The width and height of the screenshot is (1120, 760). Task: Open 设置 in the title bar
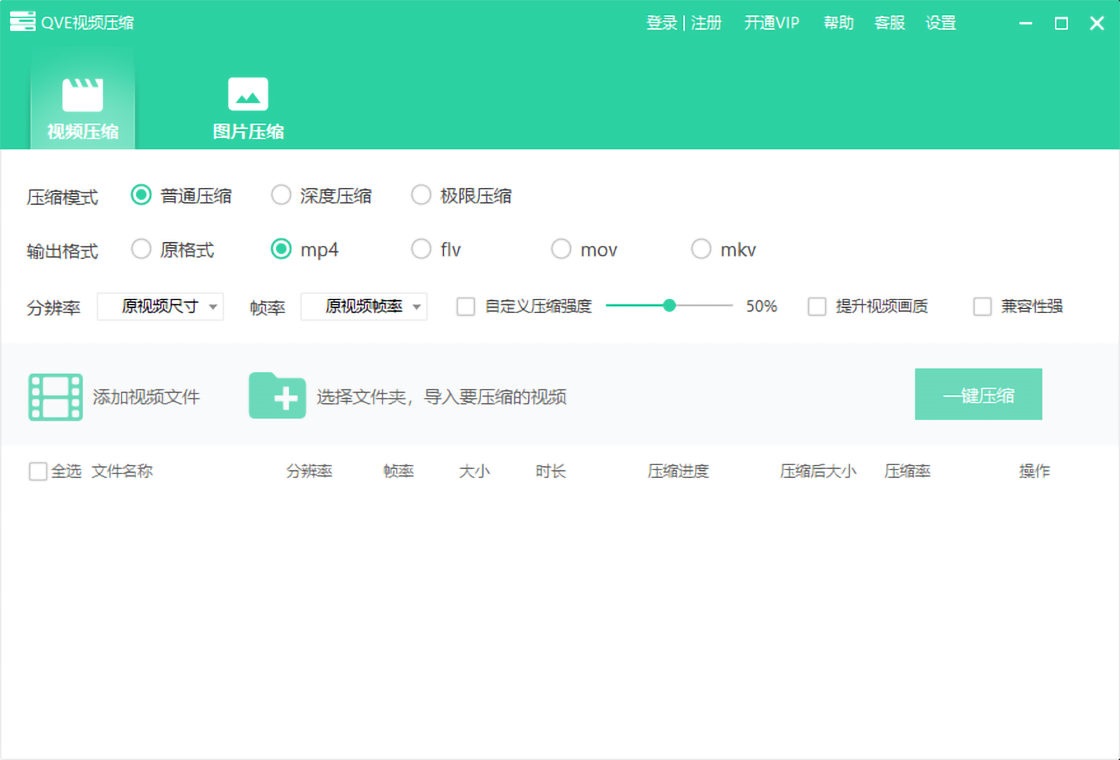(941, 23)
